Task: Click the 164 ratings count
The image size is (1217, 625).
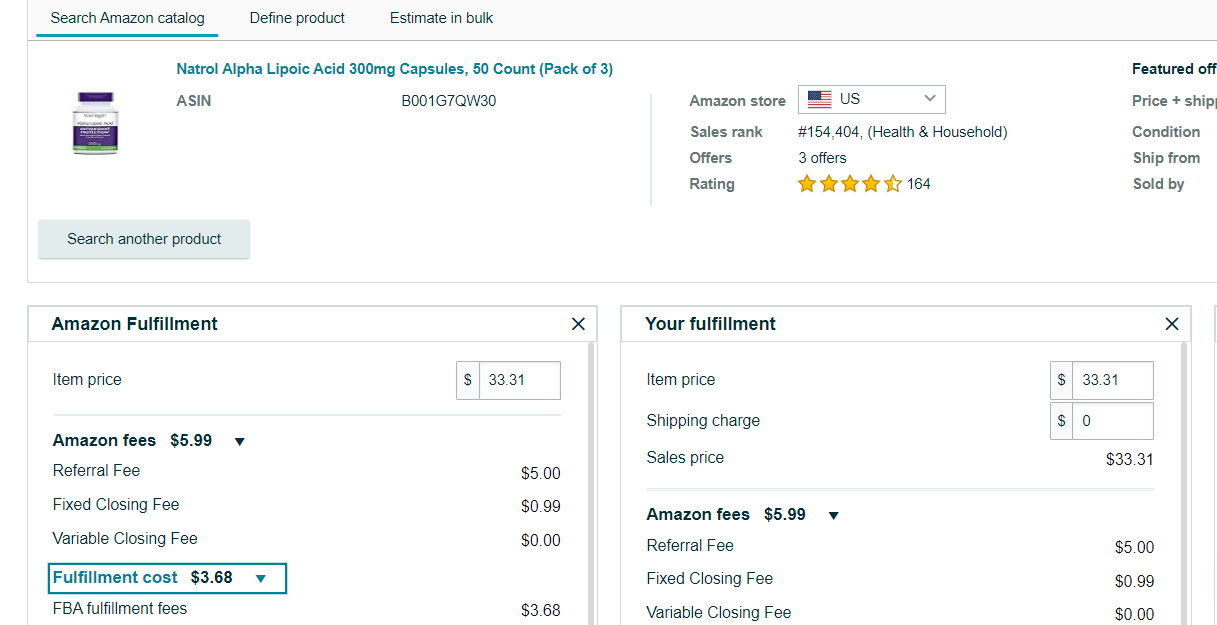Action: [x=918, y=184]
